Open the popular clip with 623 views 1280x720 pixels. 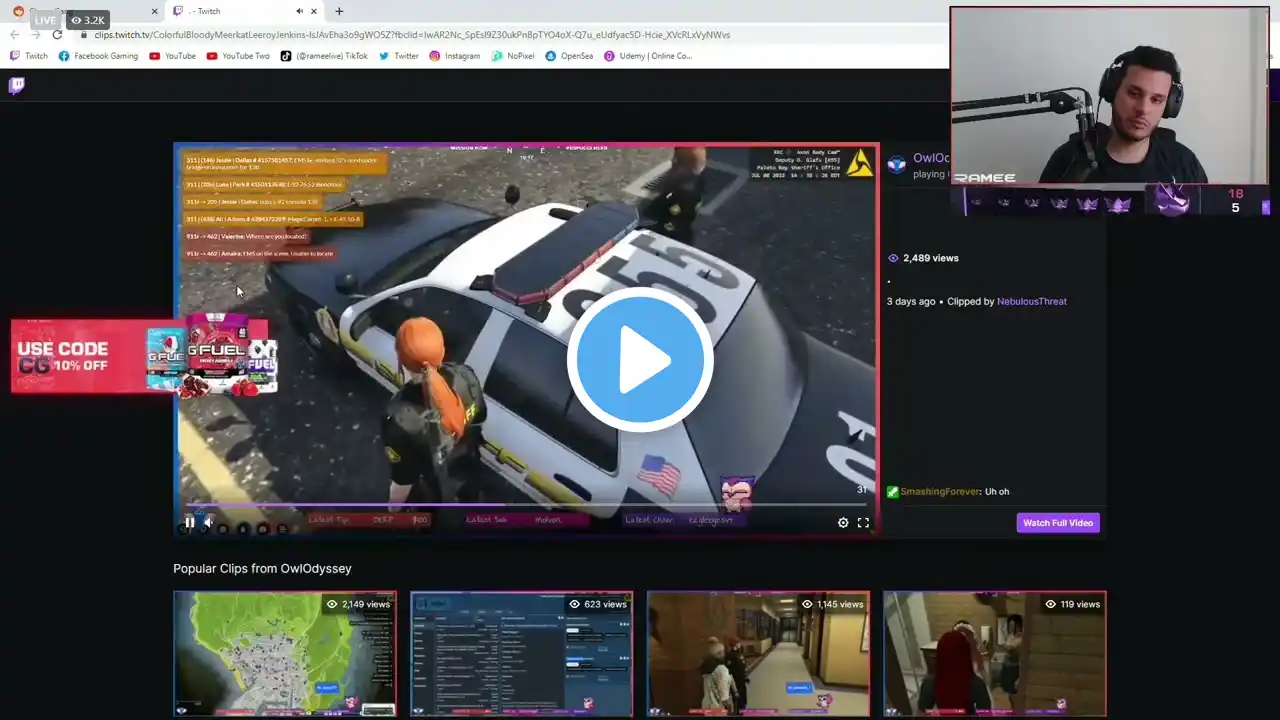[521, 654]
